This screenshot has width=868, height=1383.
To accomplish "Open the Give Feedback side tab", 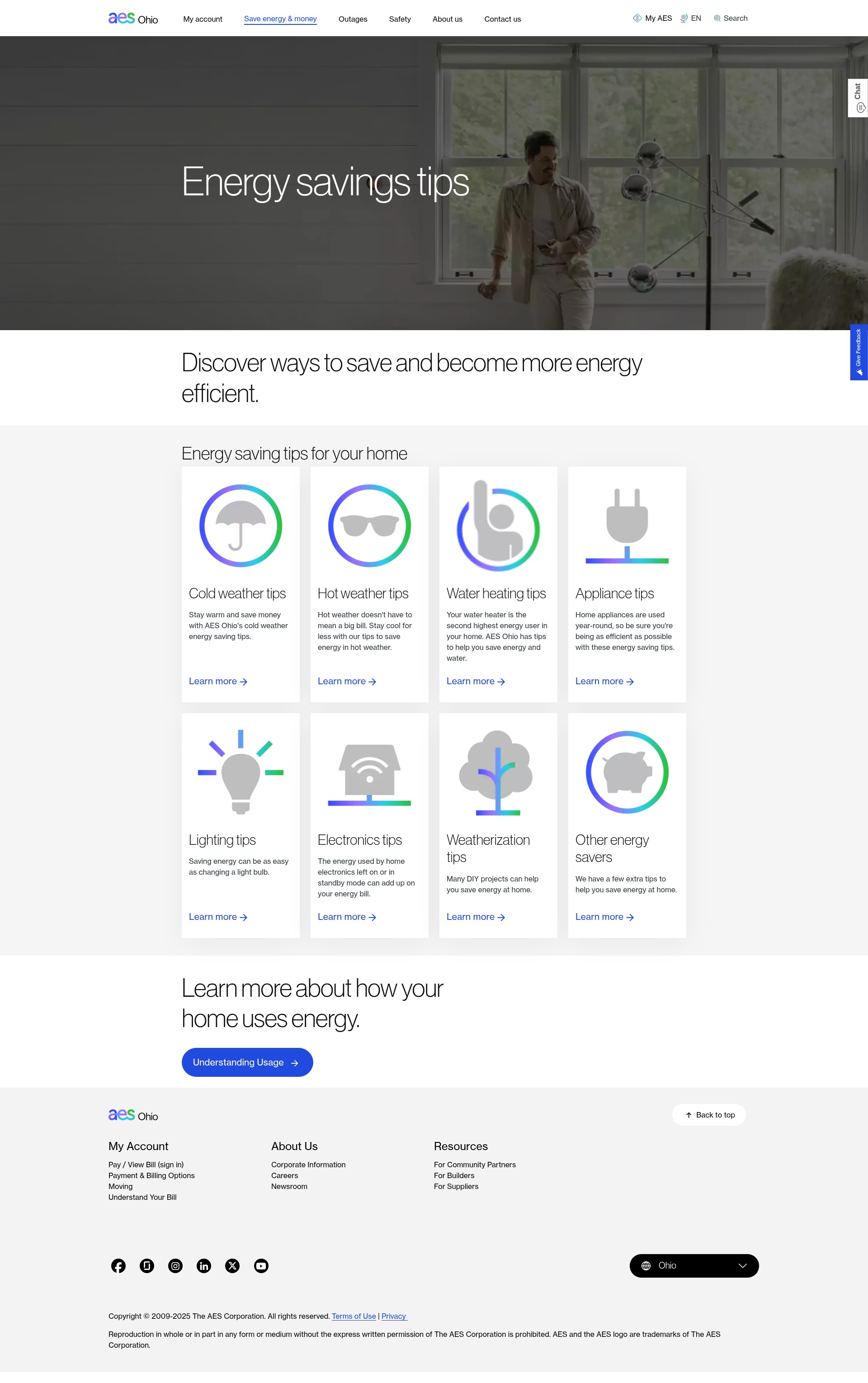I will pyautogui.click(x=859, y=352).
